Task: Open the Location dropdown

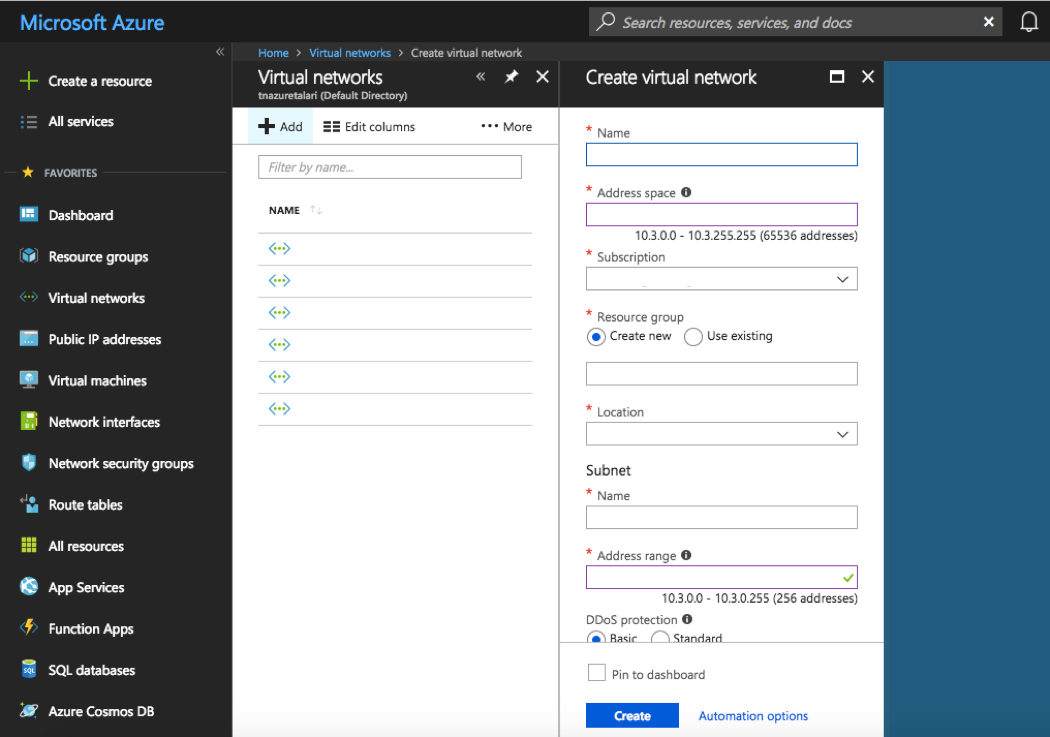Action: 842,434
